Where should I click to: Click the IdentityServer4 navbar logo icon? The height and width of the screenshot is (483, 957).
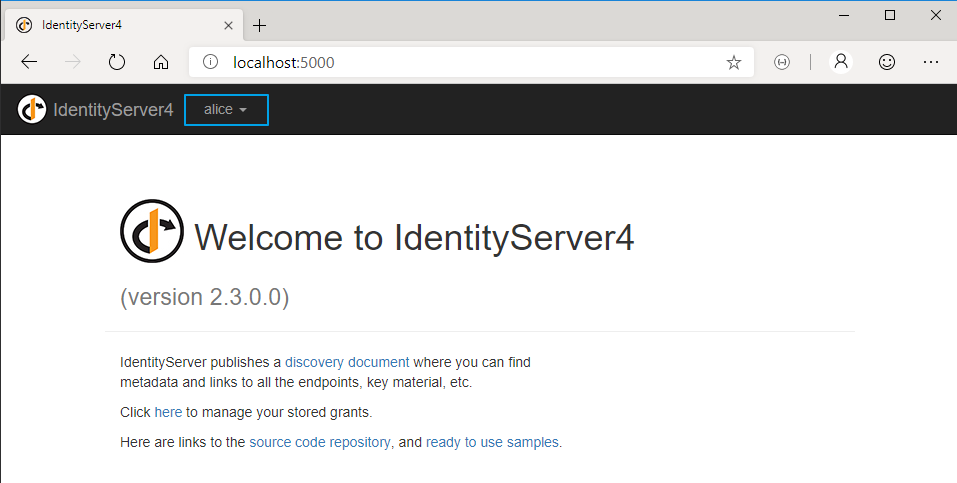(x=32, y=109)
